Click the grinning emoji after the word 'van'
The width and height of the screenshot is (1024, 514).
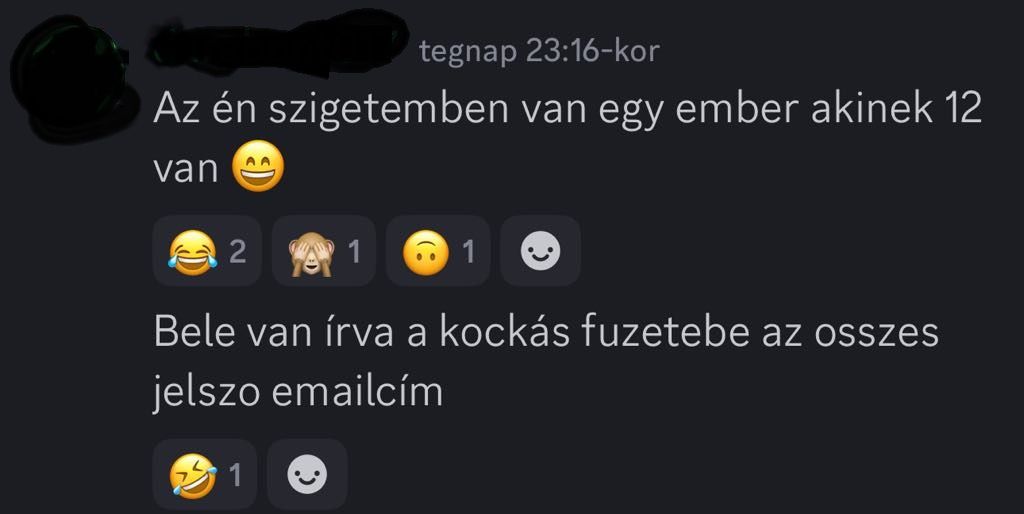pyautogui.click(x=259, y=166)
